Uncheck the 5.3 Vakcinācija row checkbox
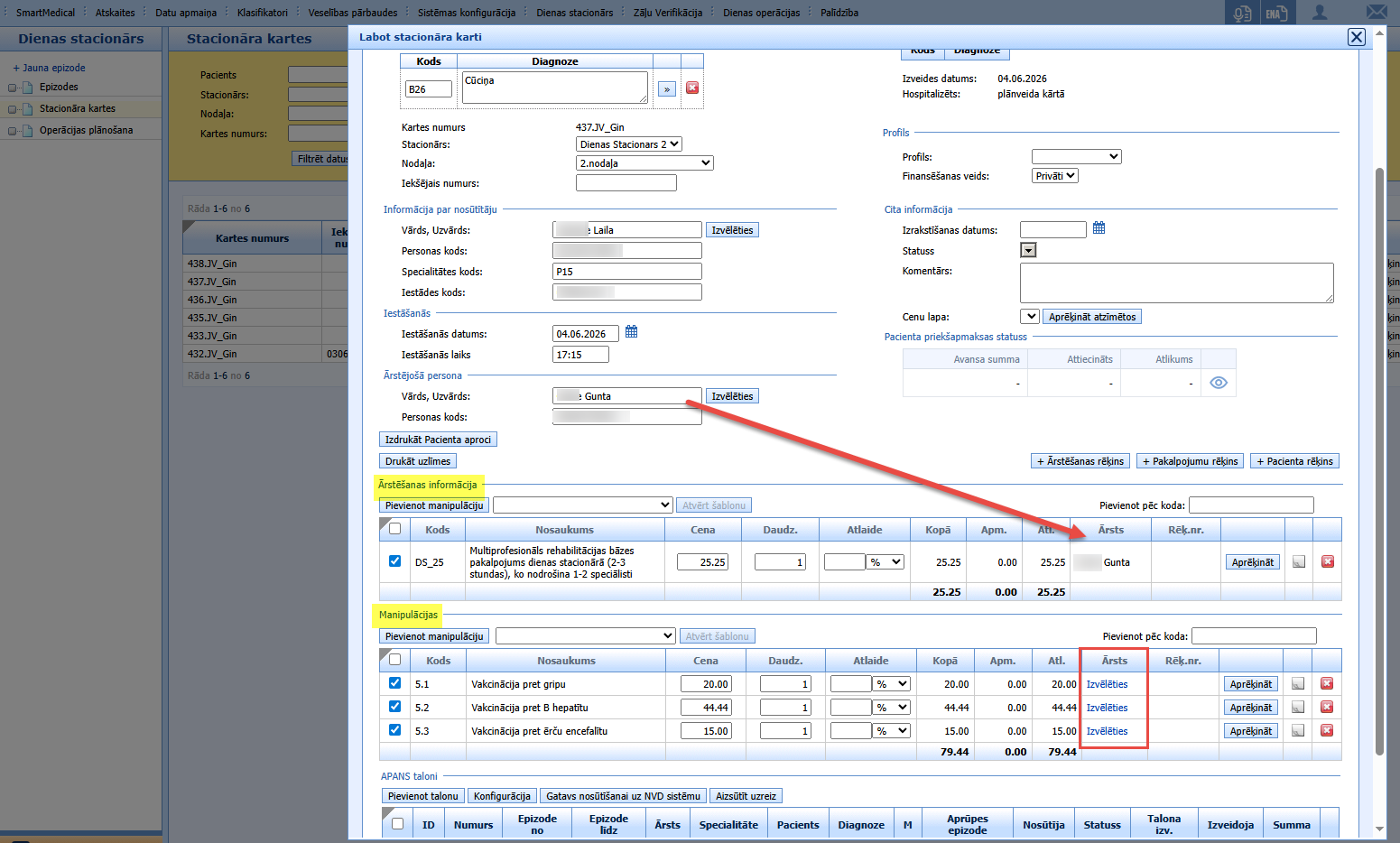 [x=394, y=729]
